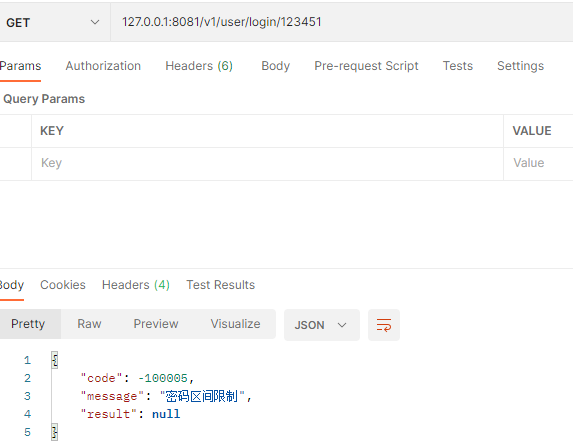
Task: Open the Pre-request Script tab
Action: (366, 66)
